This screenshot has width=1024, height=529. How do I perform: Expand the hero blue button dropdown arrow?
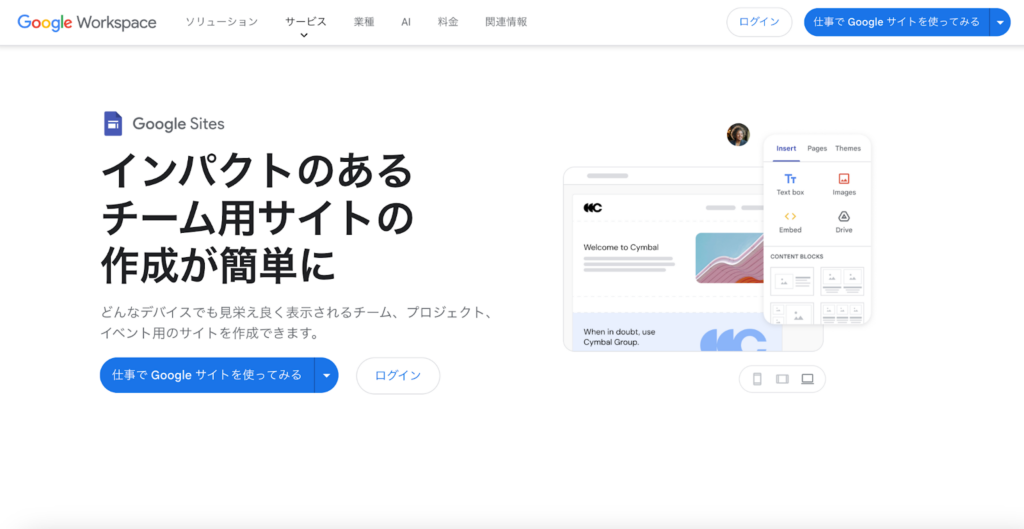[327, 375]
